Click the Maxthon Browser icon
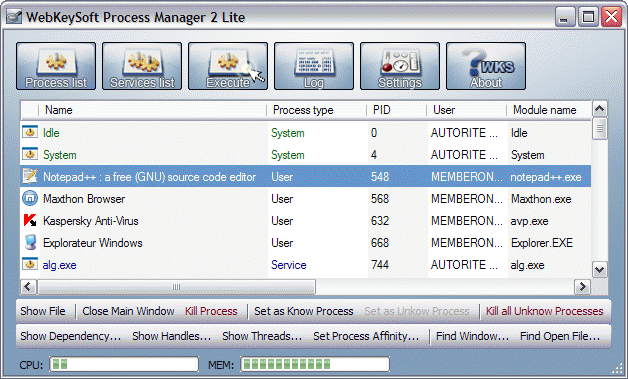The image size is (628, 379). pos(30,198)
